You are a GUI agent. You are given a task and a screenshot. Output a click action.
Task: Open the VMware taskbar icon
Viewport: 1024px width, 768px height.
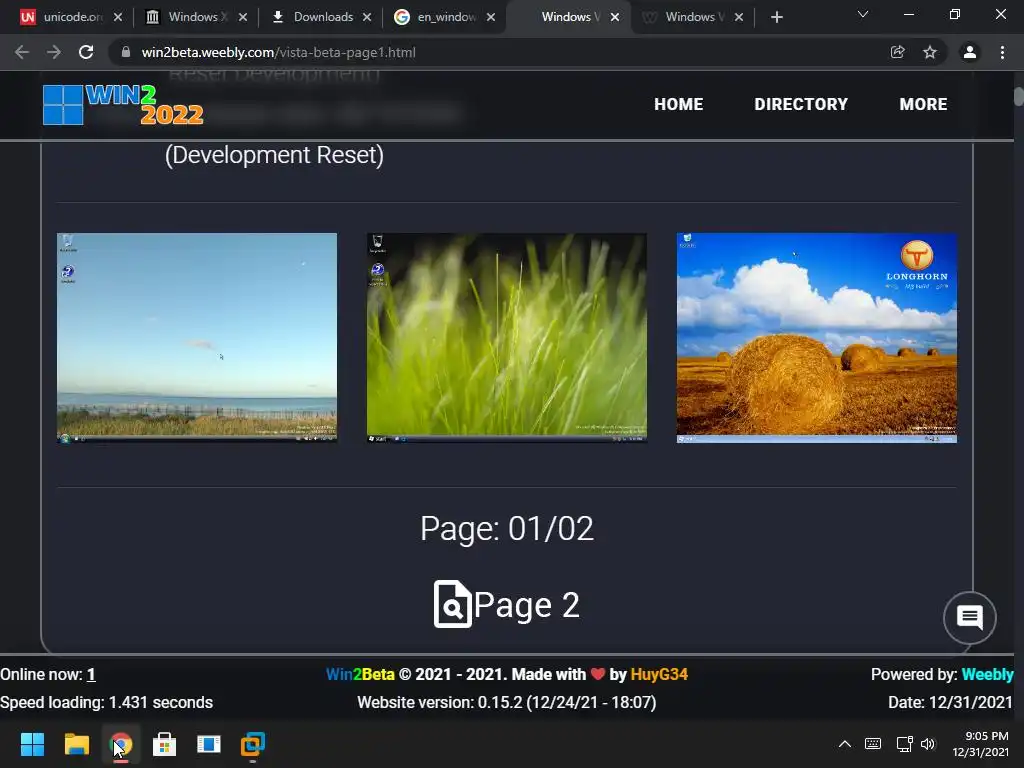[x=253, y=744]
